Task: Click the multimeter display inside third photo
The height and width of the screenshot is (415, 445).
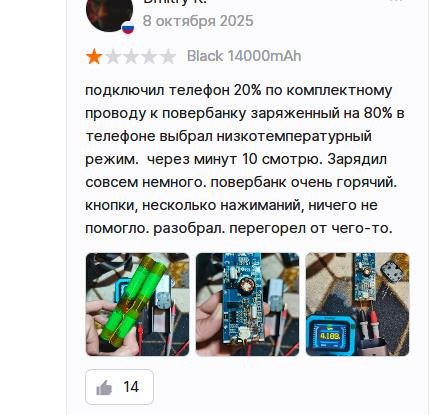Action: point(330,336)
